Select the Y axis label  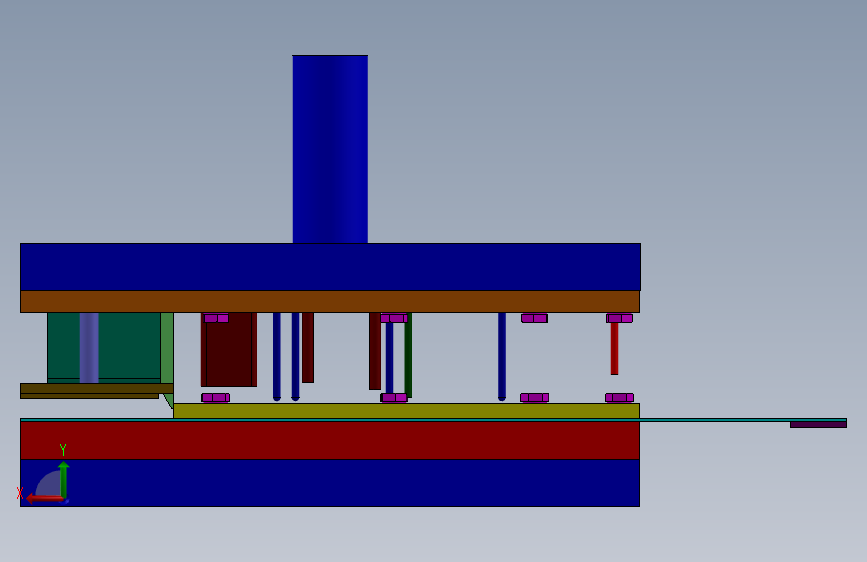coord(63,450)
